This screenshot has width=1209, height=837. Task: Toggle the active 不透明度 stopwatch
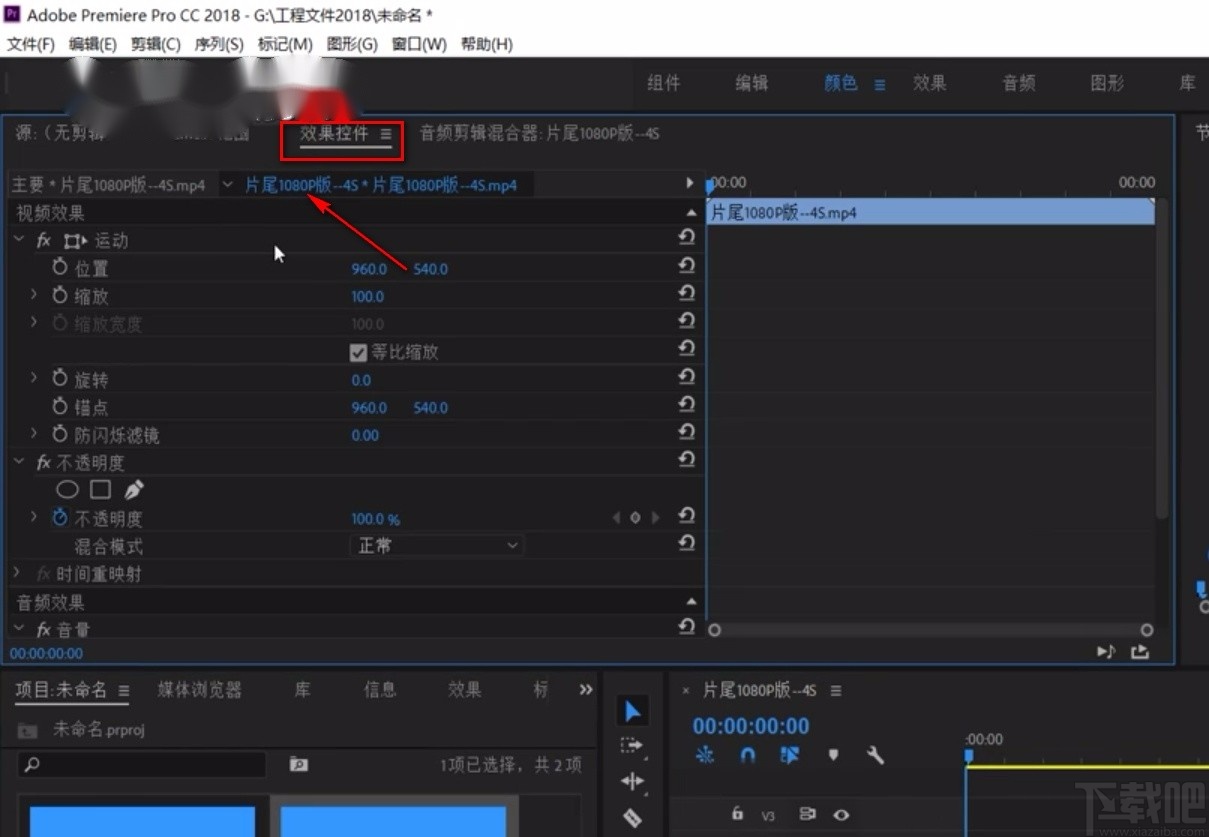pos(60,518)
